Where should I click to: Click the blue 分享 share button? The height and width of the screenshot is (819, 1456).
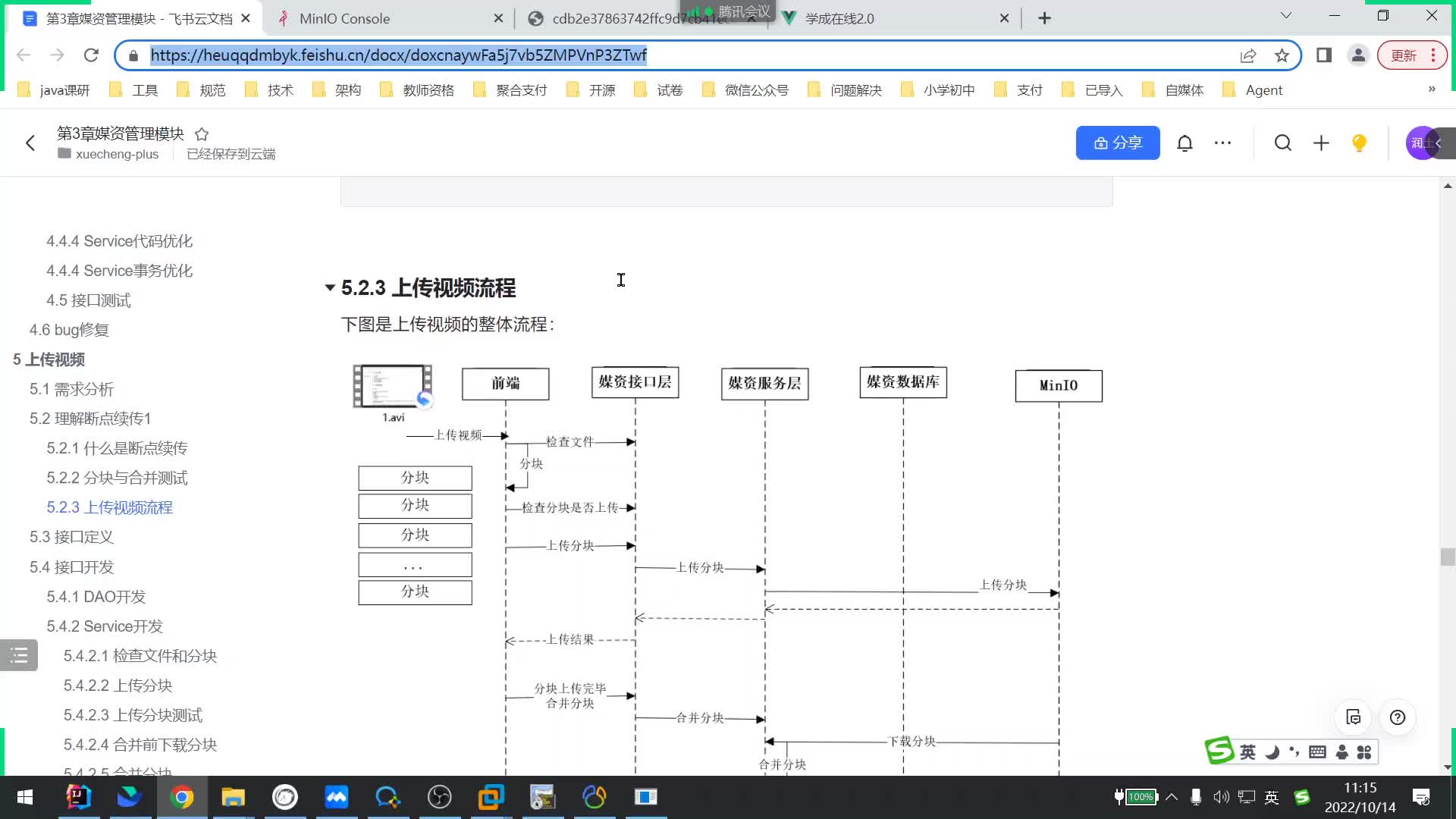(x=1118, y=143)
